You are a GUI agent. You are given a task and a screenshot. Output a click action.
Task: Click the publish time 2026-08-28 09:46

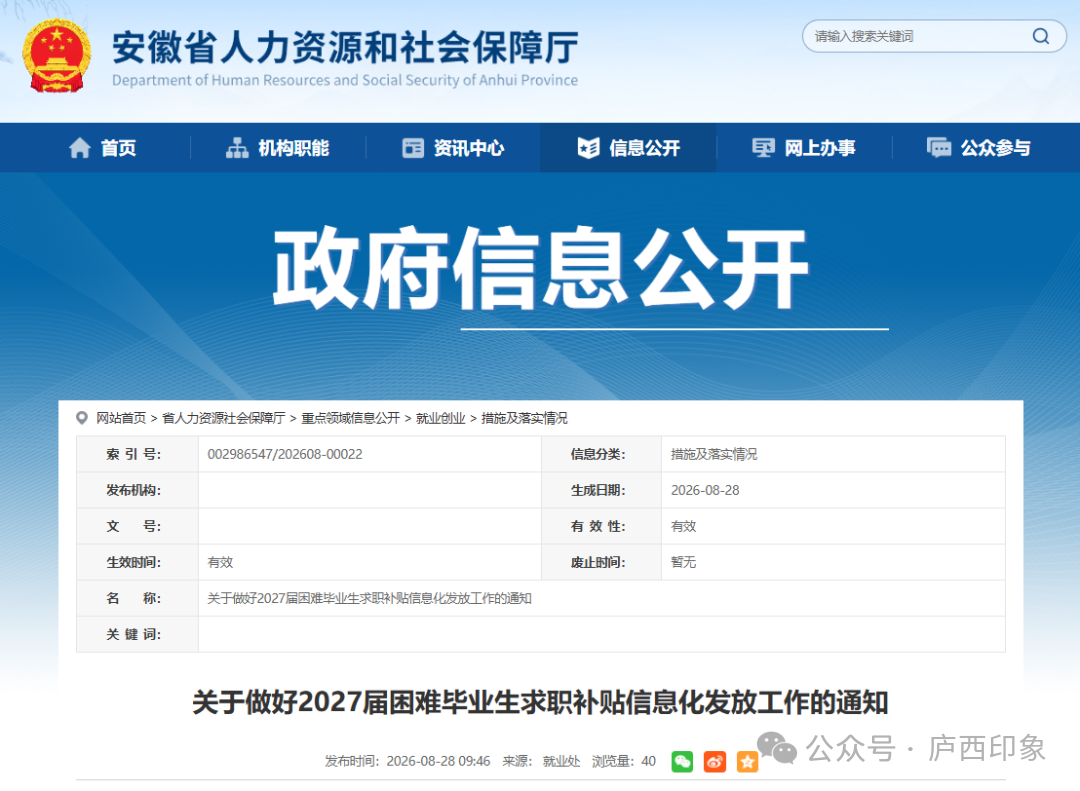click(438, 761)
